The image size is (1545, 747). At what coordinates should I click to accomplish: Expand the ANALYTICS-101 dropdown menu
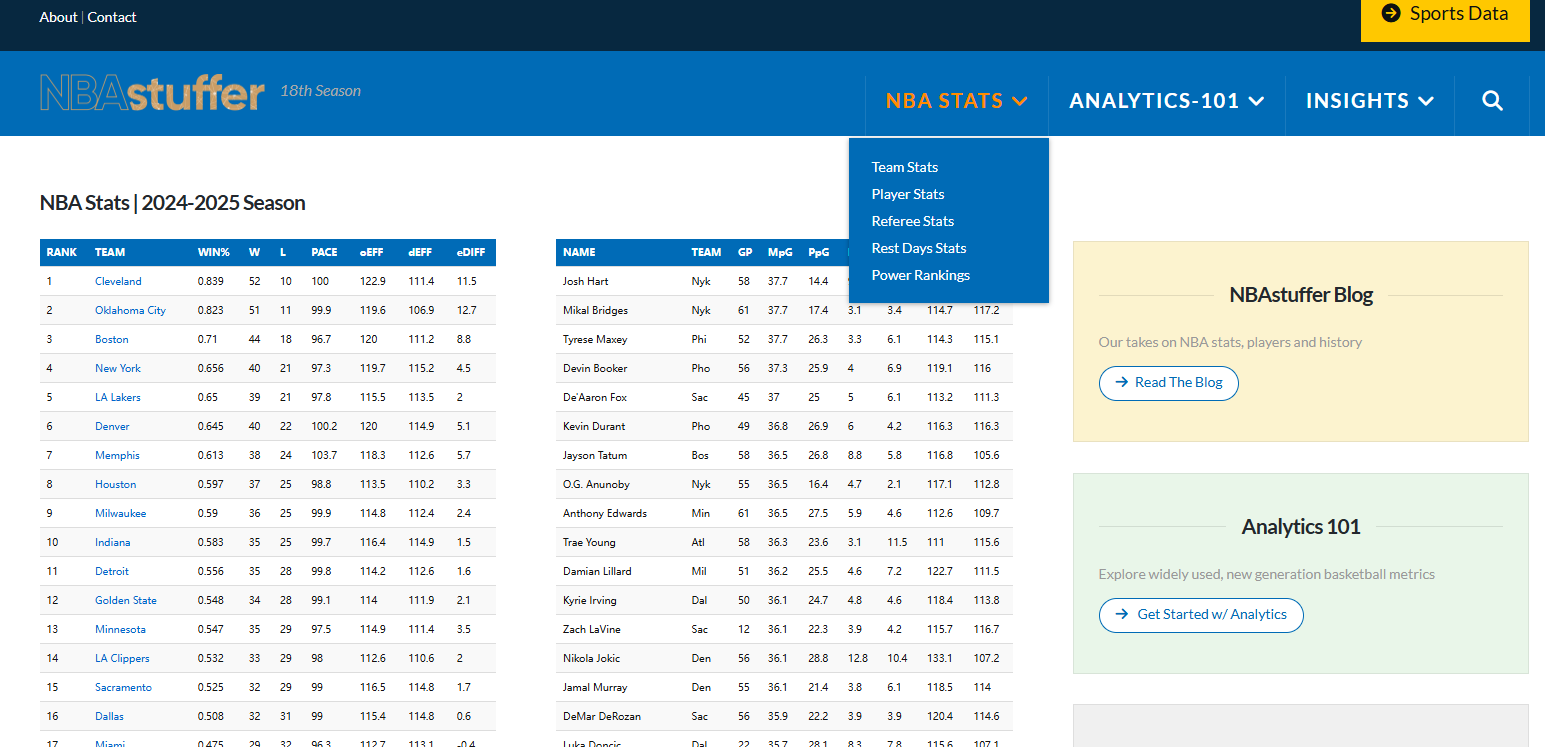pos(1167,101)
